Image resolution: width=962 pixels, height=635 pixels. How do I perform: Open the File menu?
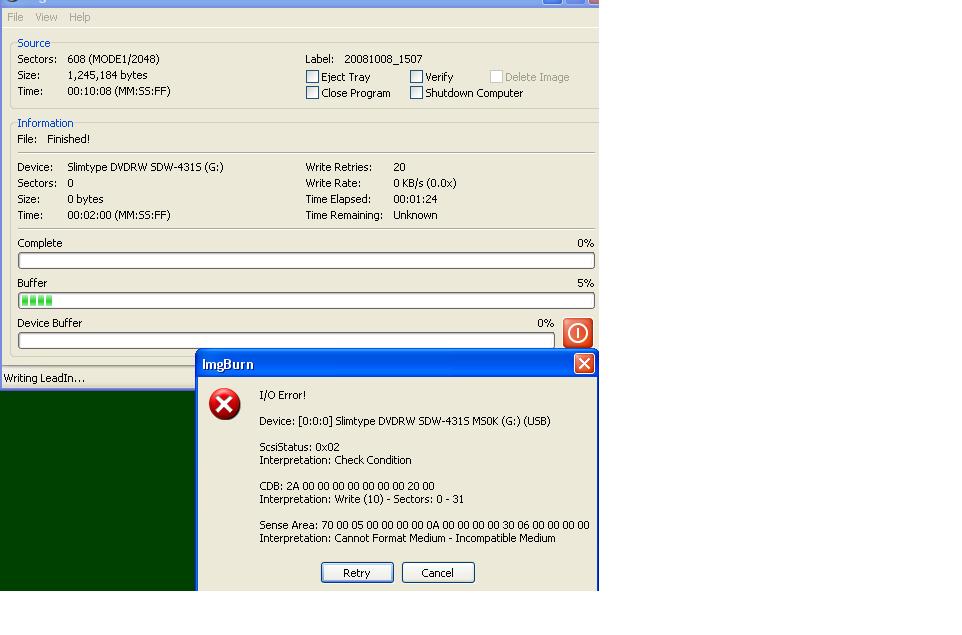[15, 17]
